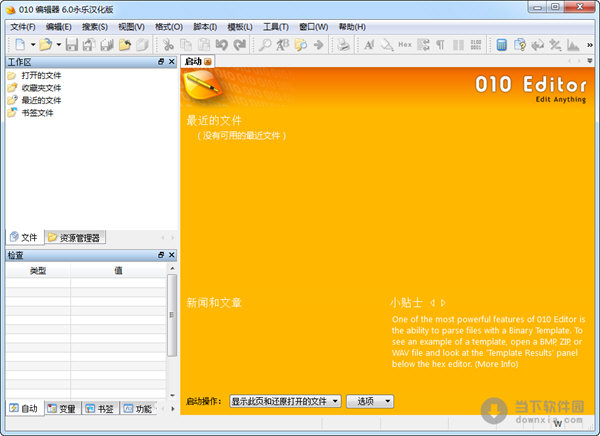
Task: Click the Copy icon
Action: 186,45
